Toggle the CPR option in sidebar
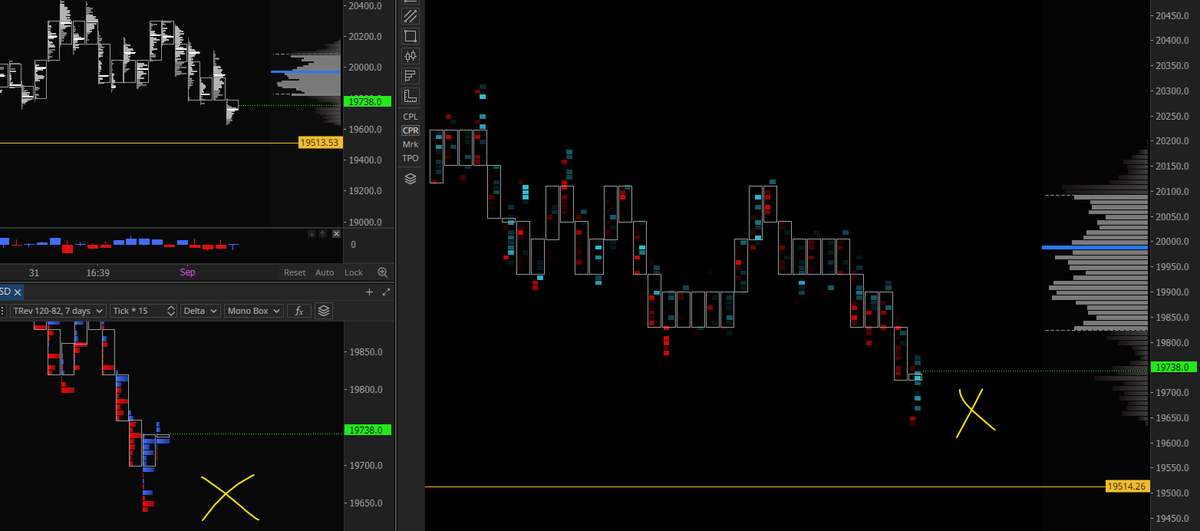This screenshot has width=1200, height=531. click(x=410, y=130)
